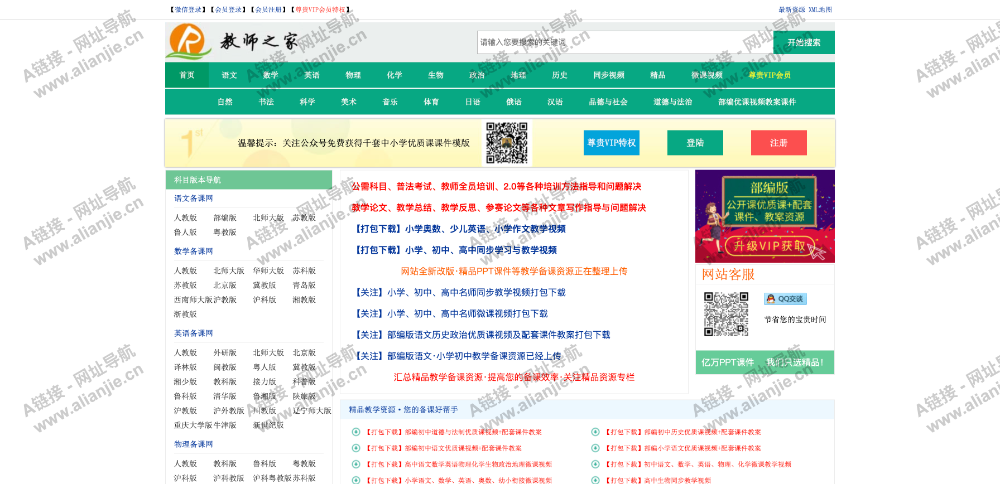Select 生物 in the navigation bar
The image size is (1000, 484).
point(436,75)
